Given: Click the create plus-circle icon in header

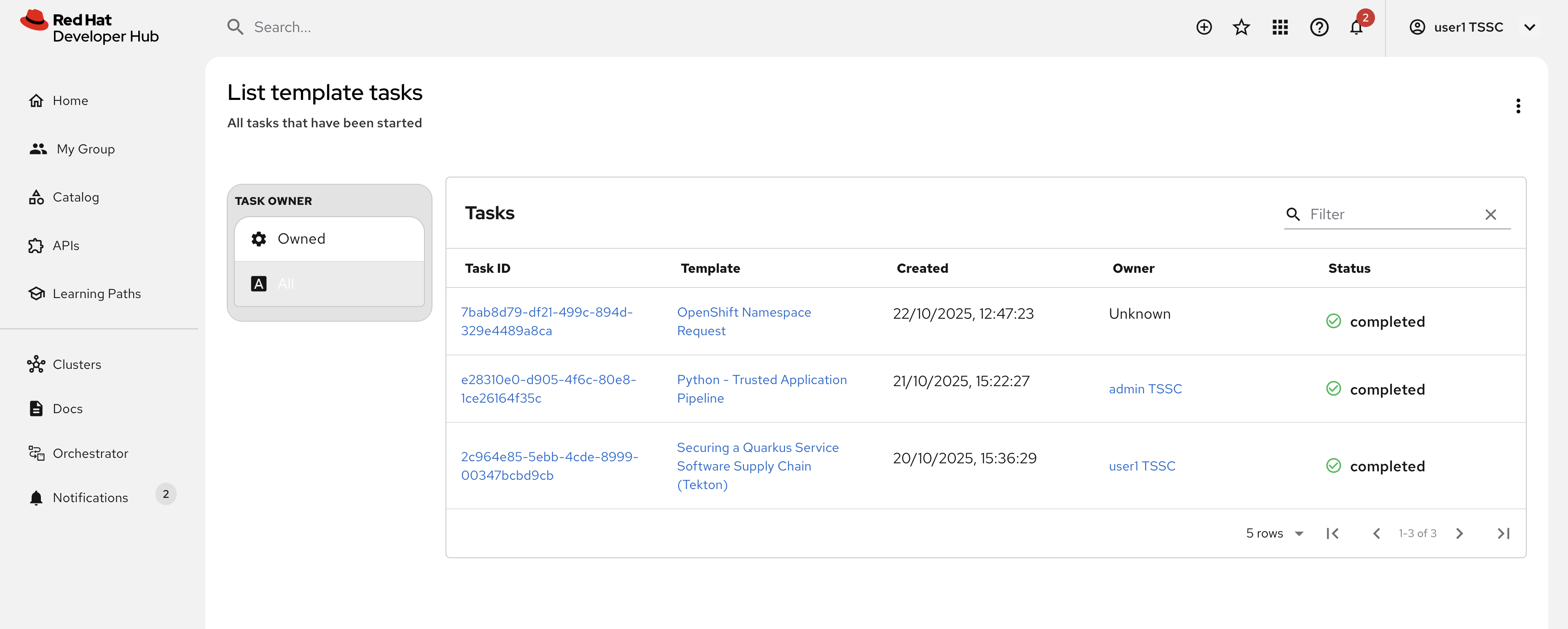Looking at the screenshot, I should tap(1203, 27).
